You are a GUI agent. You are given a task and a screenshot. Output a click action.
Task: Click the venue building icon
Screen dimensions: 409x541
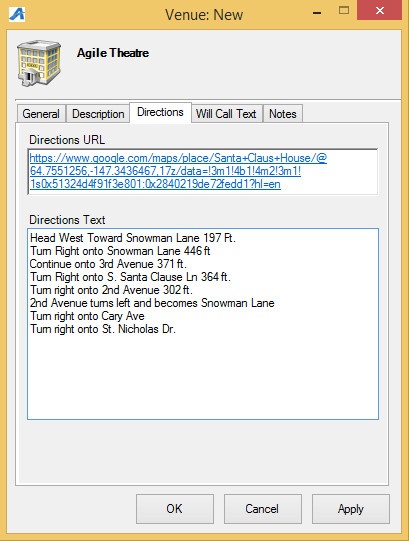pyautogui.click(x=39, y=63)
